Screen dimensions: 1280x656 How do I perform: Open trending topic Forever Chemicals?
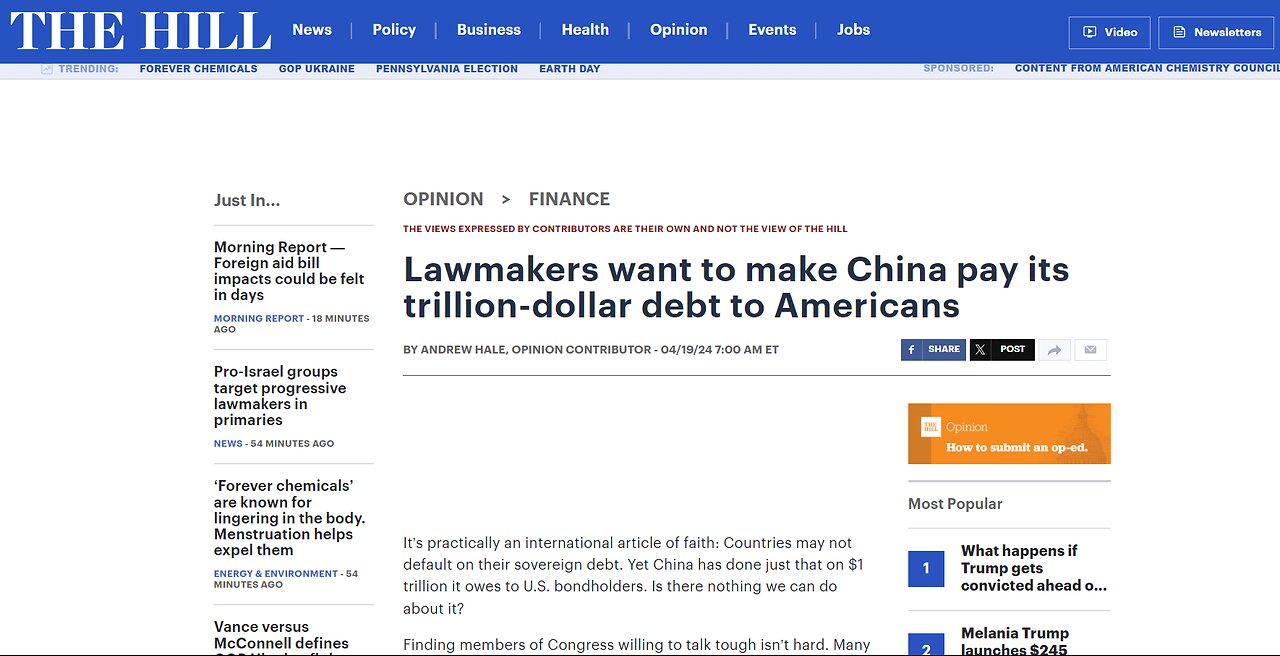[x=198, y=69]
